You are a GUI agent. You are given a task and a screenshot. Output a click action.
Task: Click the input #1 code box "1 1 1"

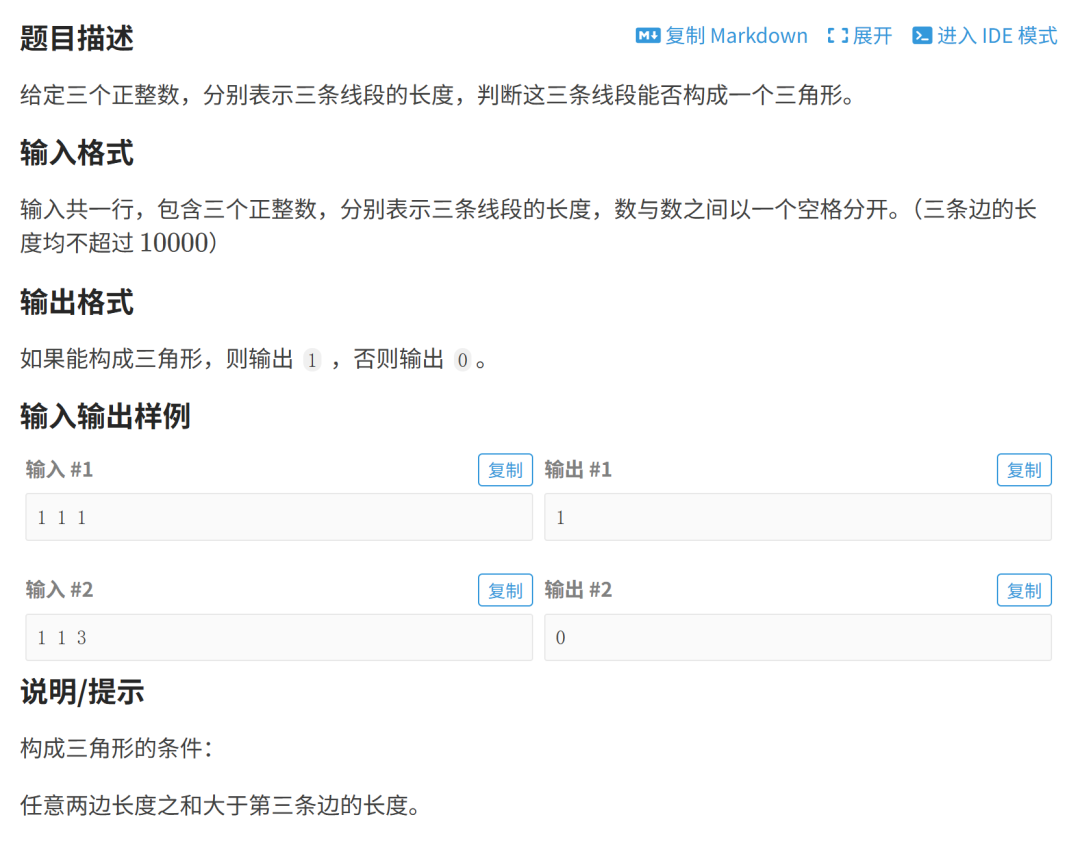279,517
